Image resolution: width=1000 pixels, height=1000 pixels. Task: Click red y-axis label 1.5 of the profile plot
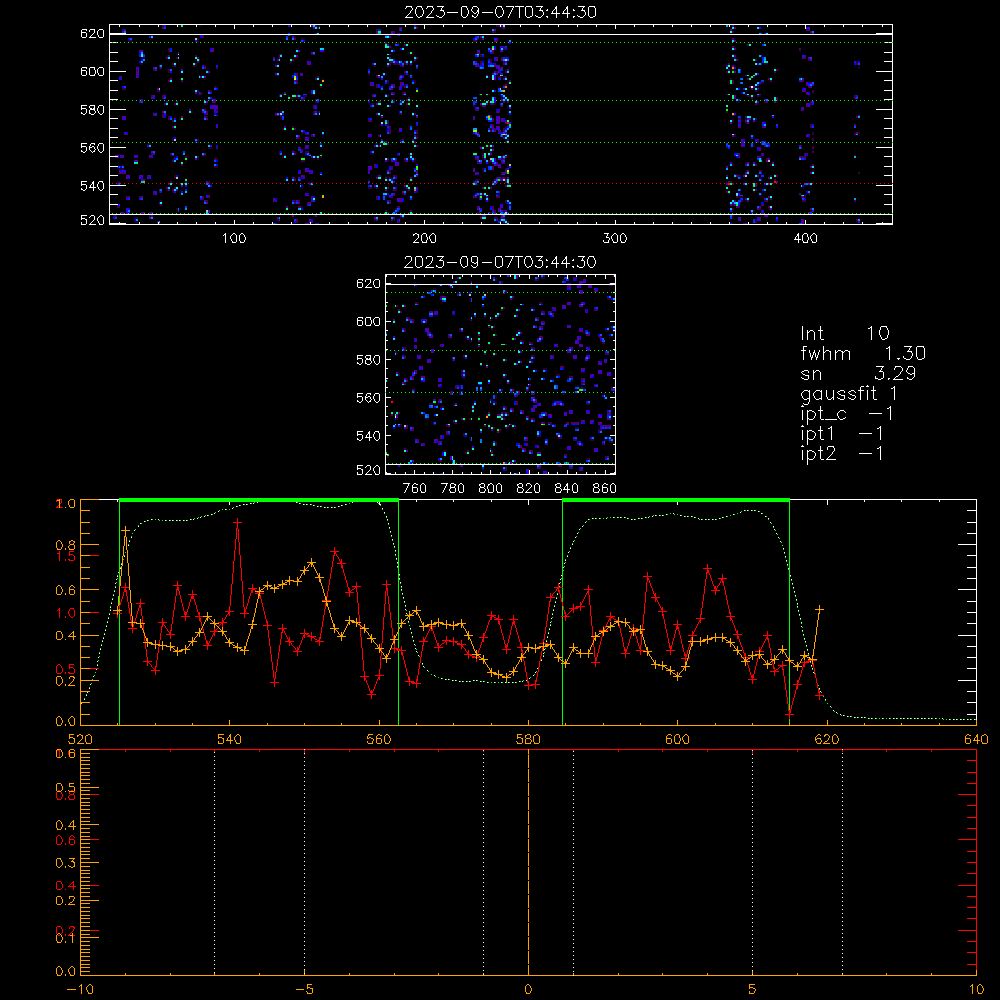(66, 556)
